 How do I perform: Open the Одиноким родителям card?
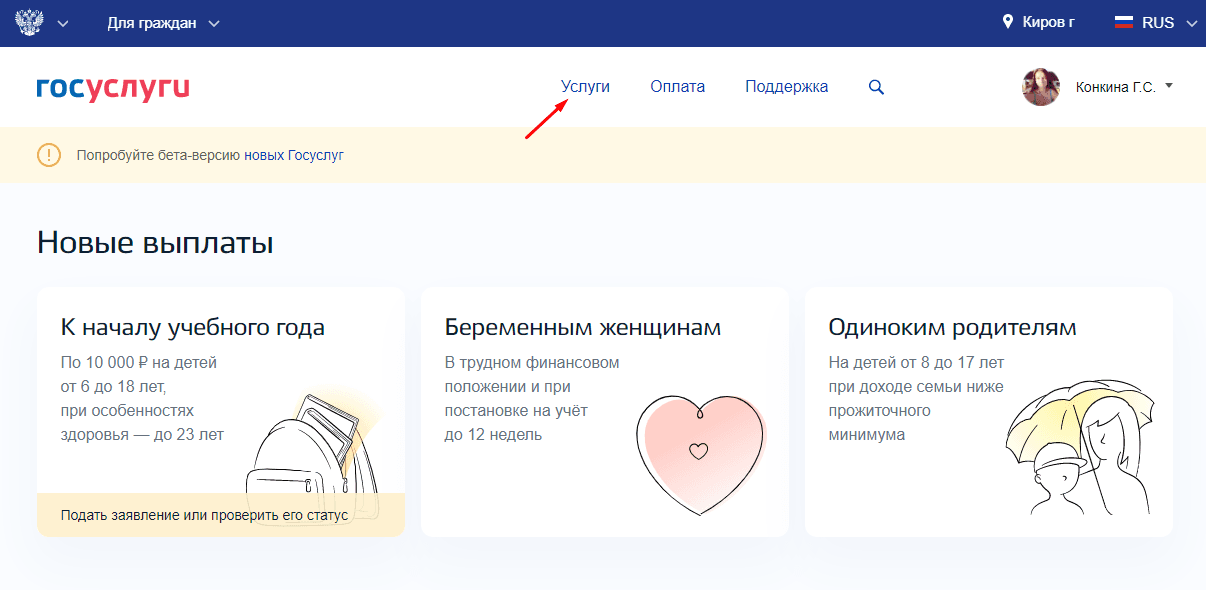989,412
